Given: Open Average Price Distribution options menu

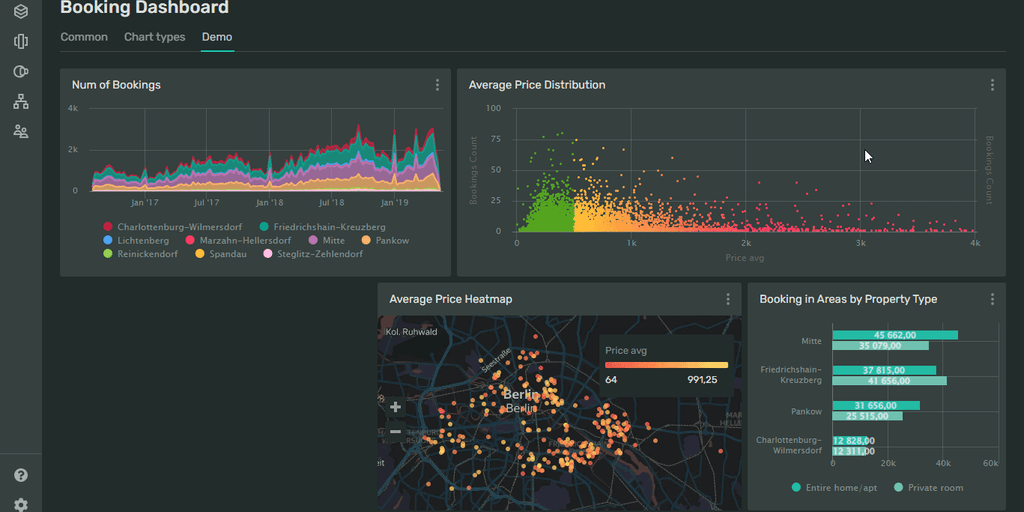Looking at the screenshot, I should tap(992, 86).
